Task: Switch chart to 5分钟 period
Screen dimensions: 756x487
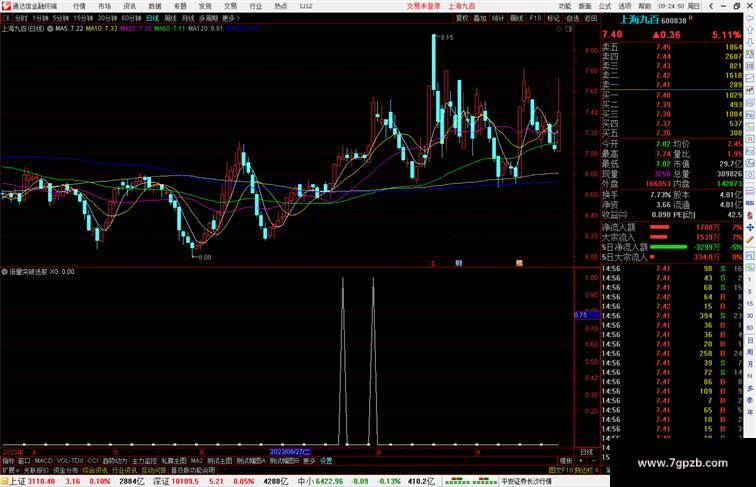Action: coord(60,18)
